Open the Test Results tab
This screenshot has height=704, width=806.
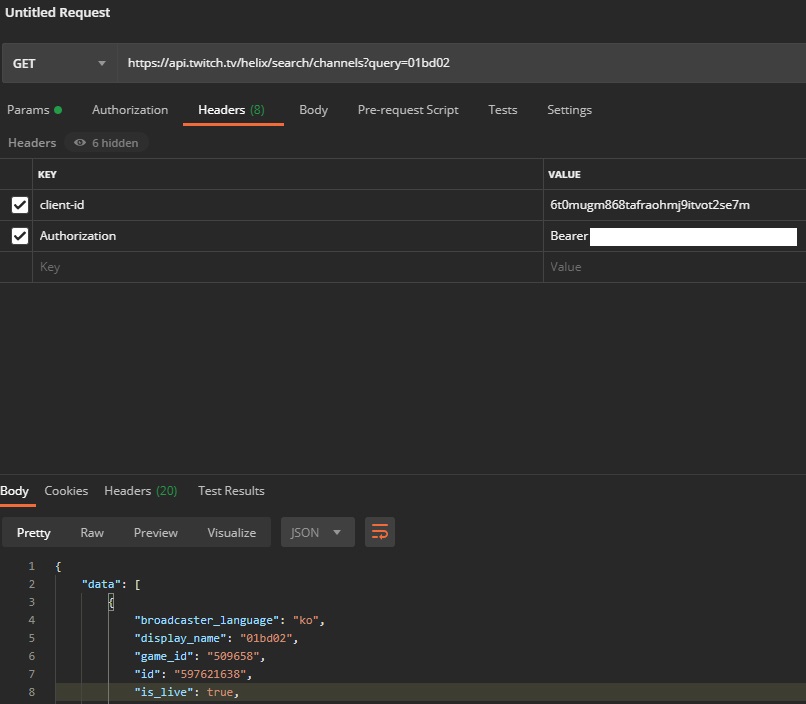(231, 491)
